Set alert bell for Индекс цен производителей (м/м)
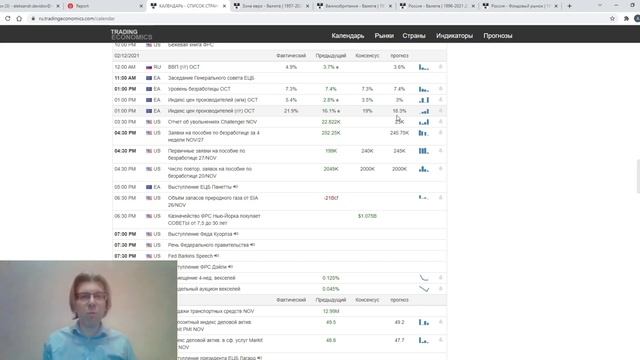 440,100
